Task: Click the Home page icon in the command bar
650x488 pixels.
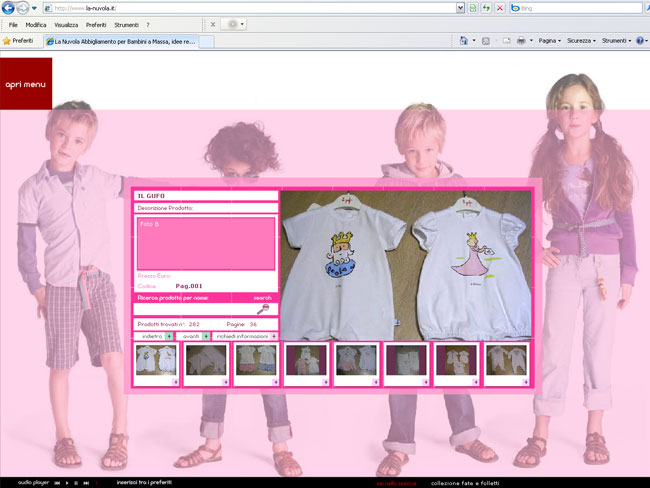Action: (x=464, y=41)
